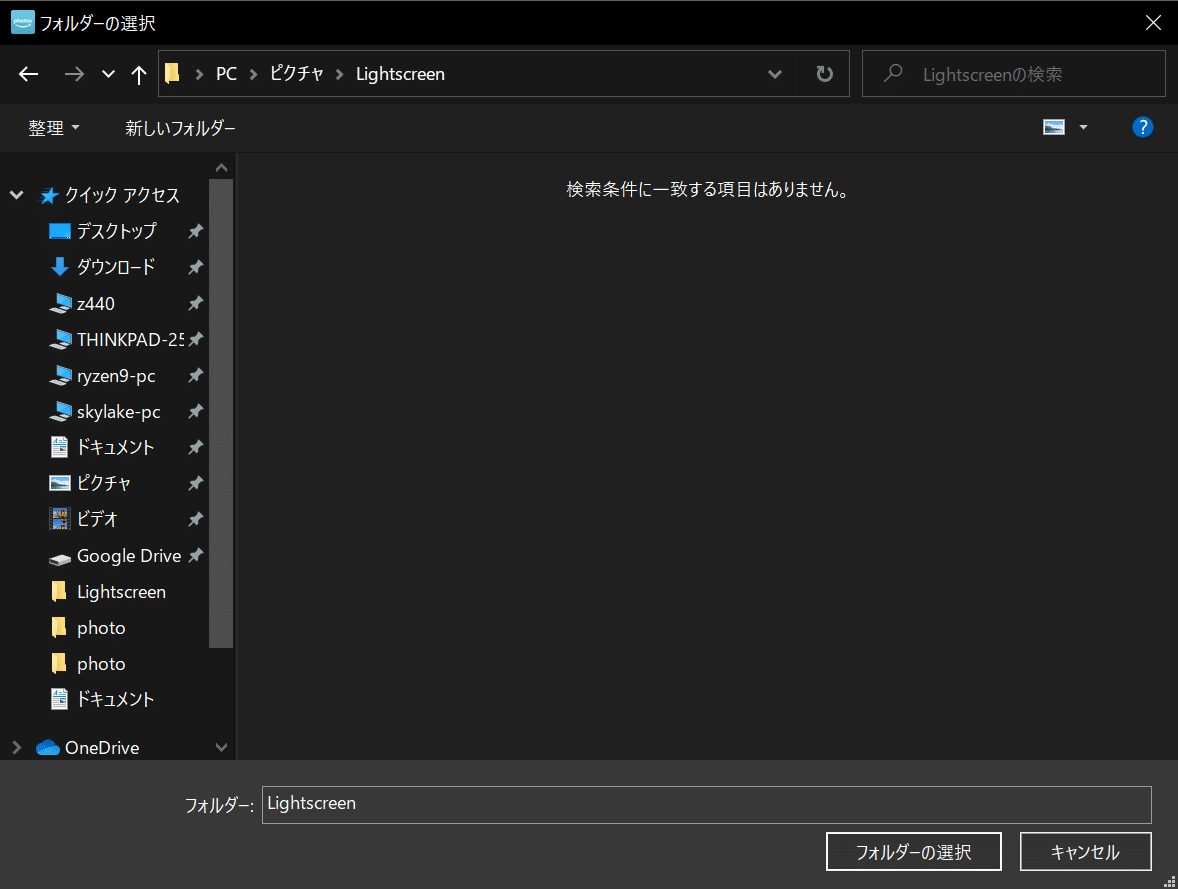The height and width of the screenshot is (889, 1178).
Task: Click pin icon next to z440
Action: click(195, 303)
